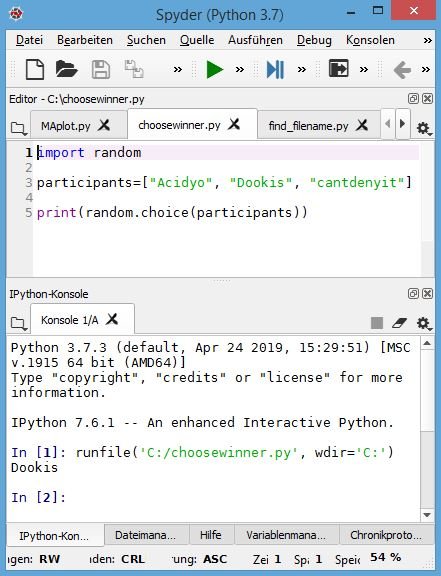Click the 'Dookis' output in console
441x576 pixels.
35,468
